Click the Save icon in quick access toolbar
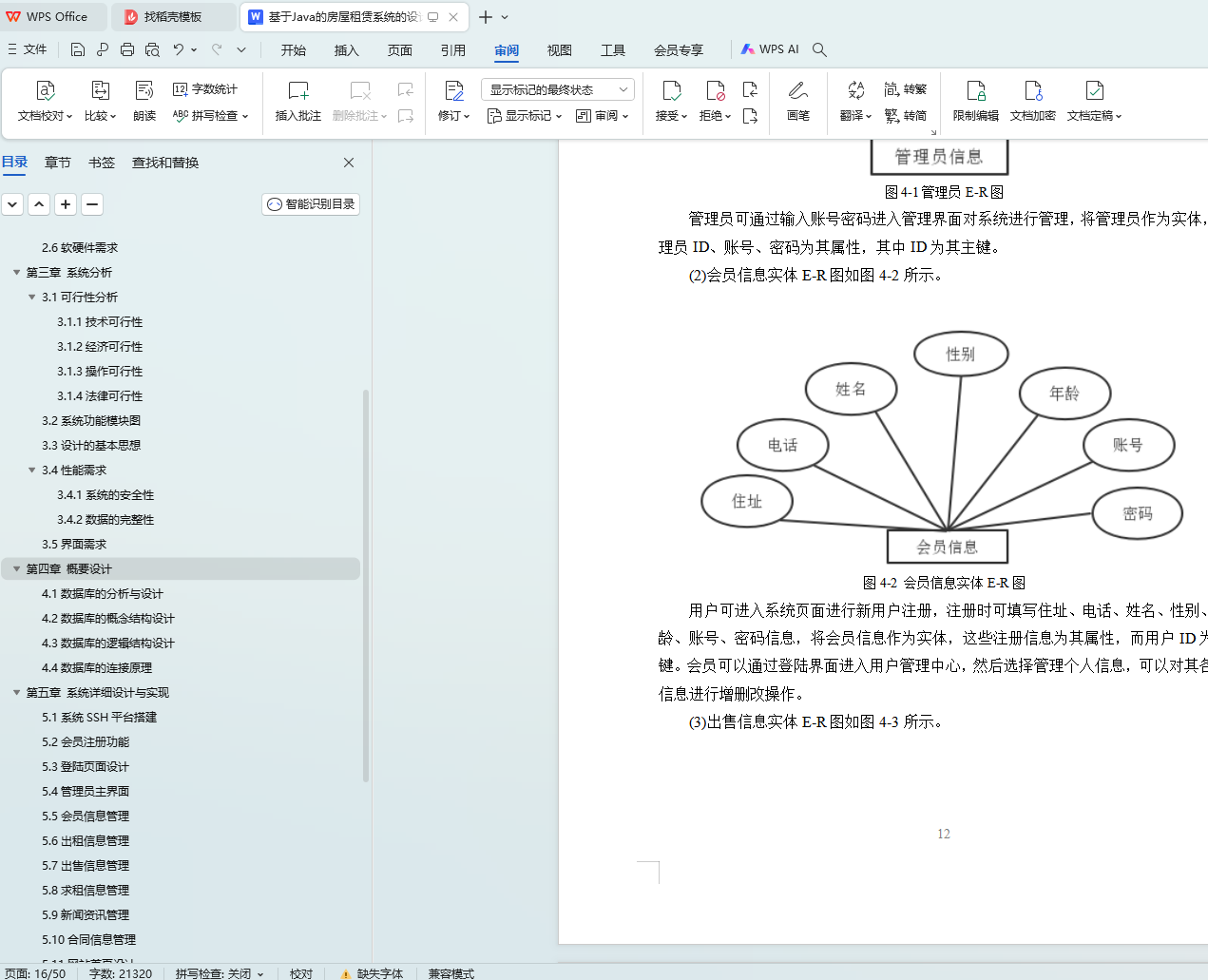 [78, 49]
